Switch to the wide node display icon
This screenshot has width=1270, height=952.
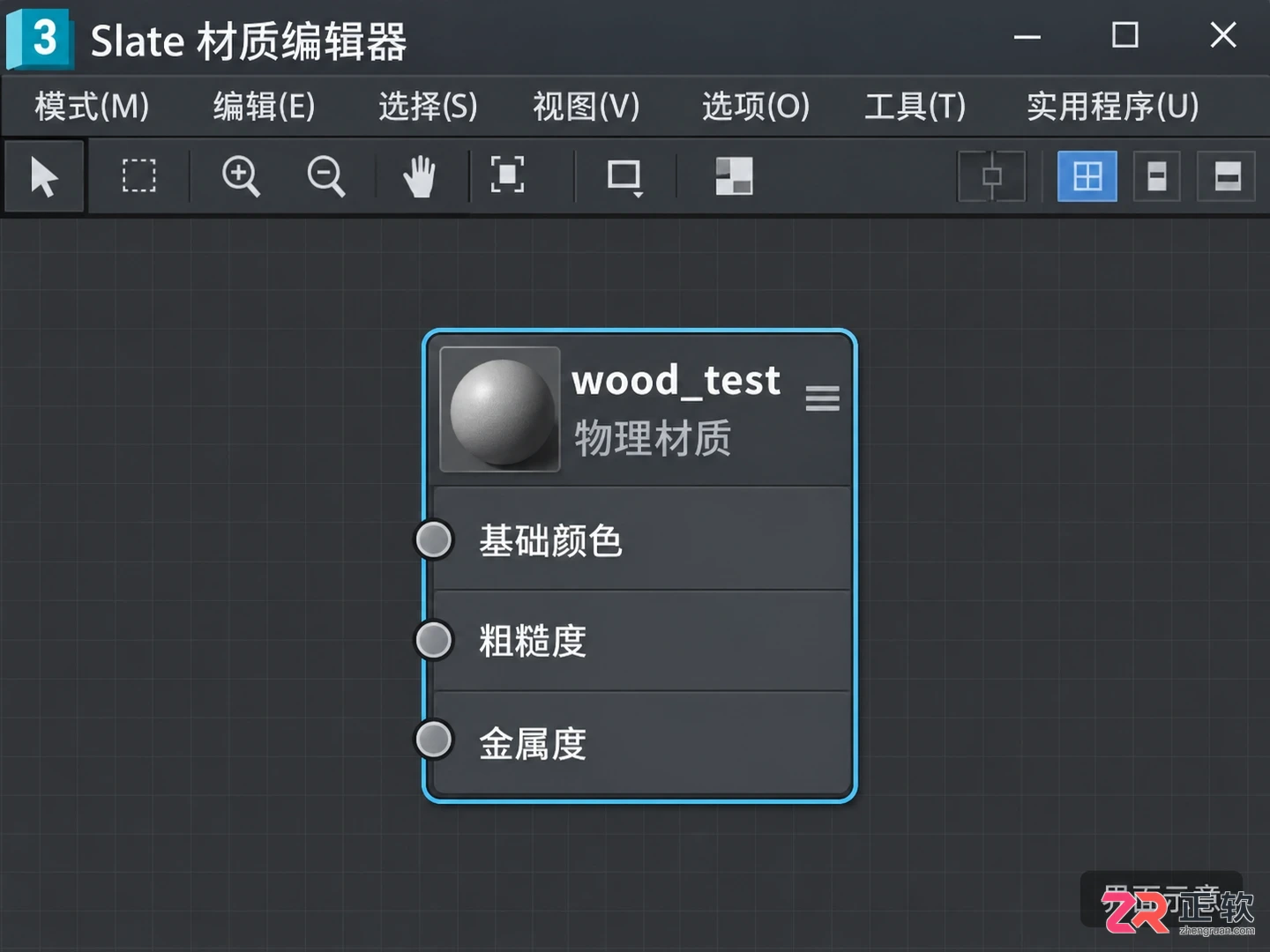tap(1227, 176)
